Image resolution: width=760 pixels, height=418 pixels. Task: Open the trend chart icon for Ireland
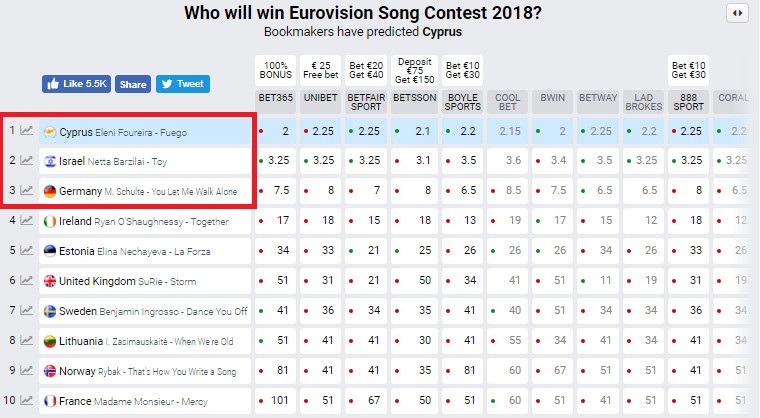pyautogui.click(x=26, y=221)
